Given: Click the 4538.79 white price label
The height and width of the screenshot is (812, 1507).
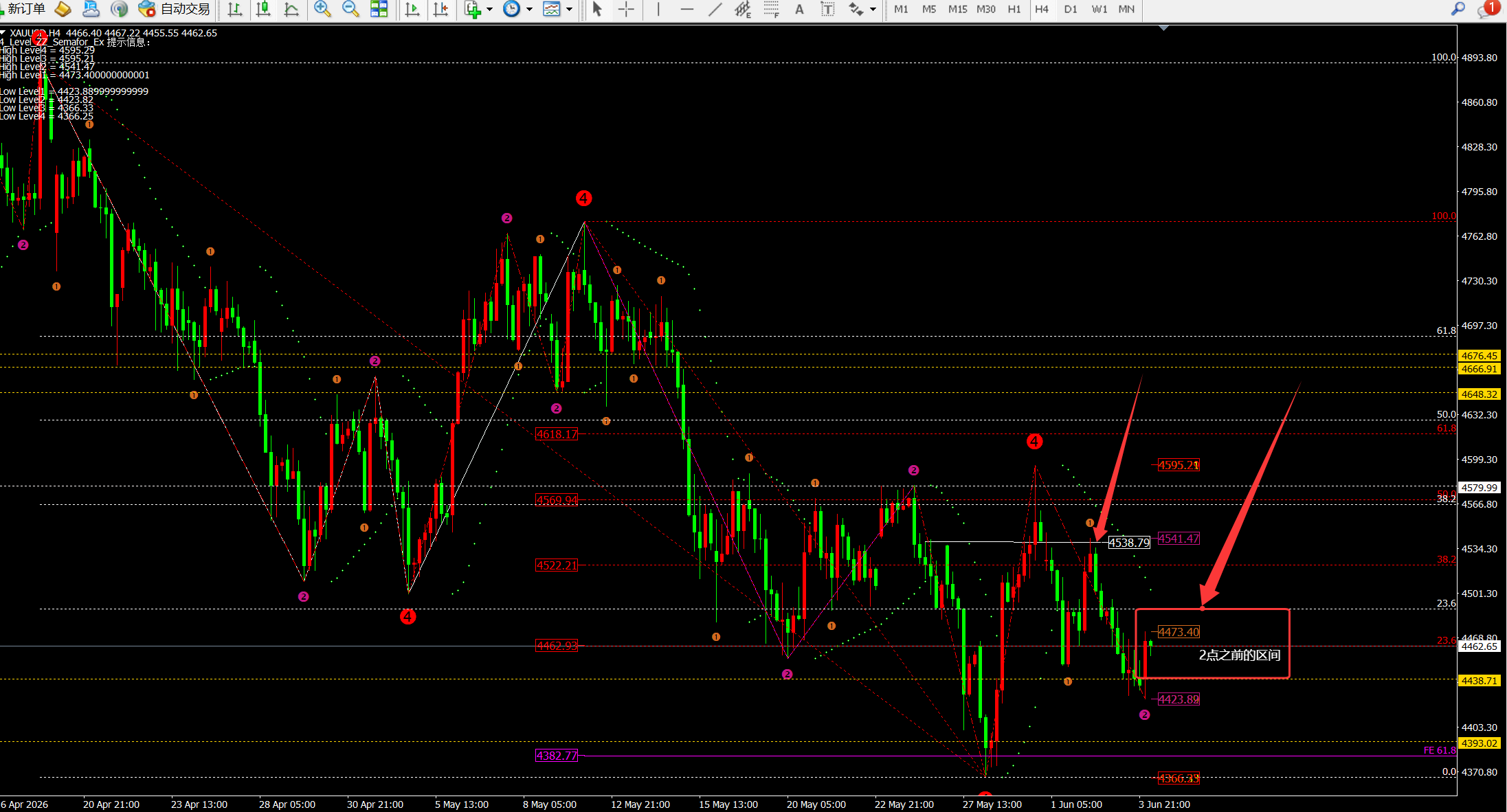Looking at the screenshot, I should tap(1129, 543).
